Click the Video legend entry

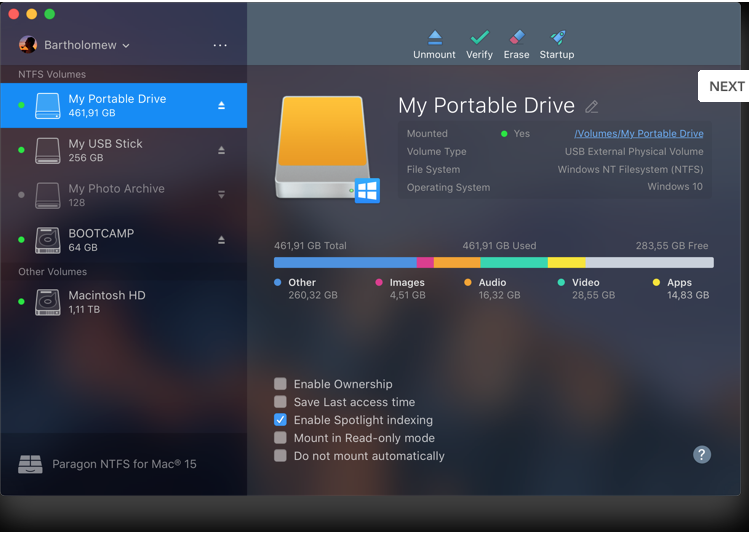coord(586,288)
